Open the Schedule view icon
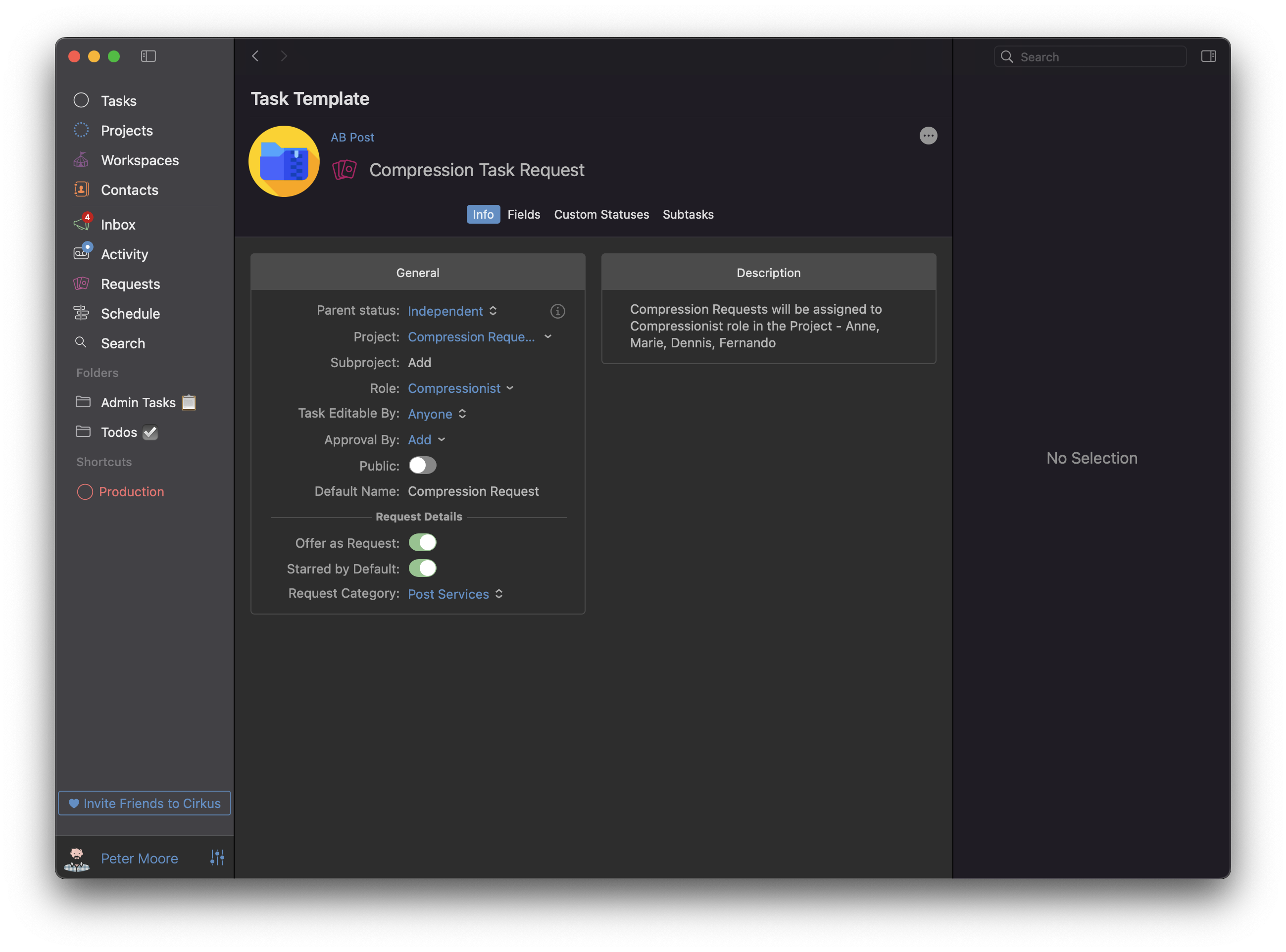The width and height of the screenshot is (1286, 952). 81,313
